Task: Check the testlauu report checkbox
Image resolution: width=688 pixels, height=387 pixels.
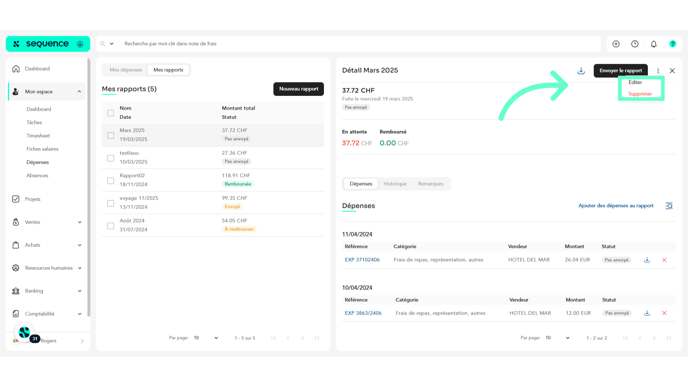Action: click(111, 158)
